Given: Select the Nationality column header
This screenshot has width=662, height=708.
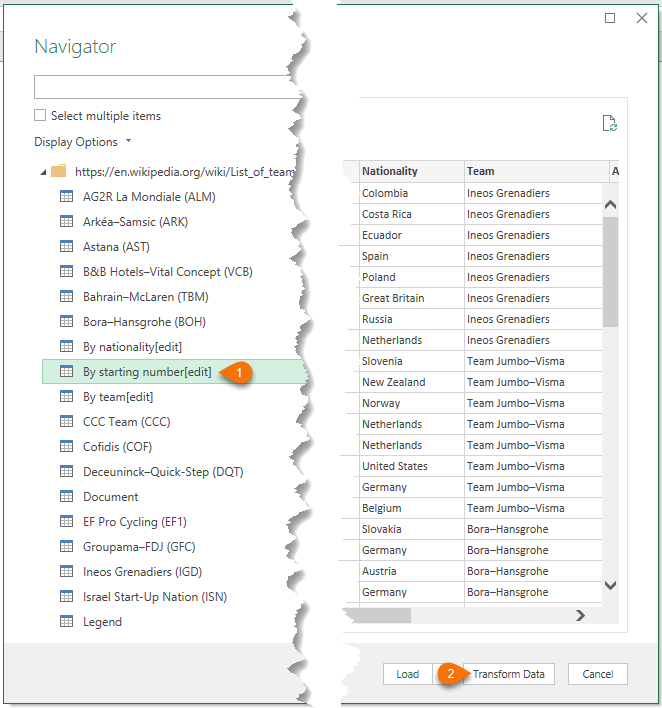Looking at the screenshot, I should [x=411, y=171].
